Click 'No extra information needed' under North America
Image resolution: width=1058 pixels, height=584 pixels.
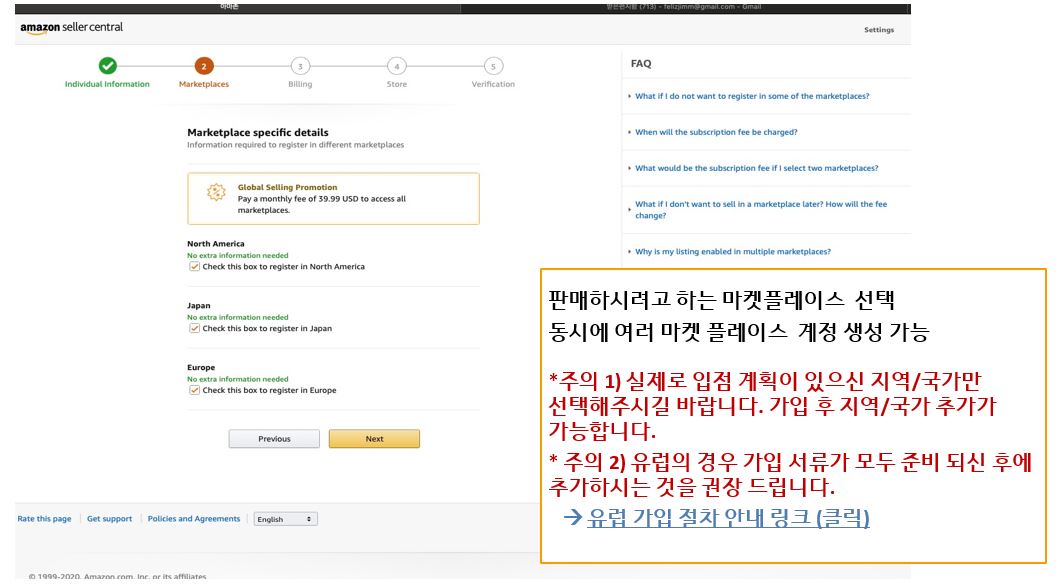pos(238,256)
